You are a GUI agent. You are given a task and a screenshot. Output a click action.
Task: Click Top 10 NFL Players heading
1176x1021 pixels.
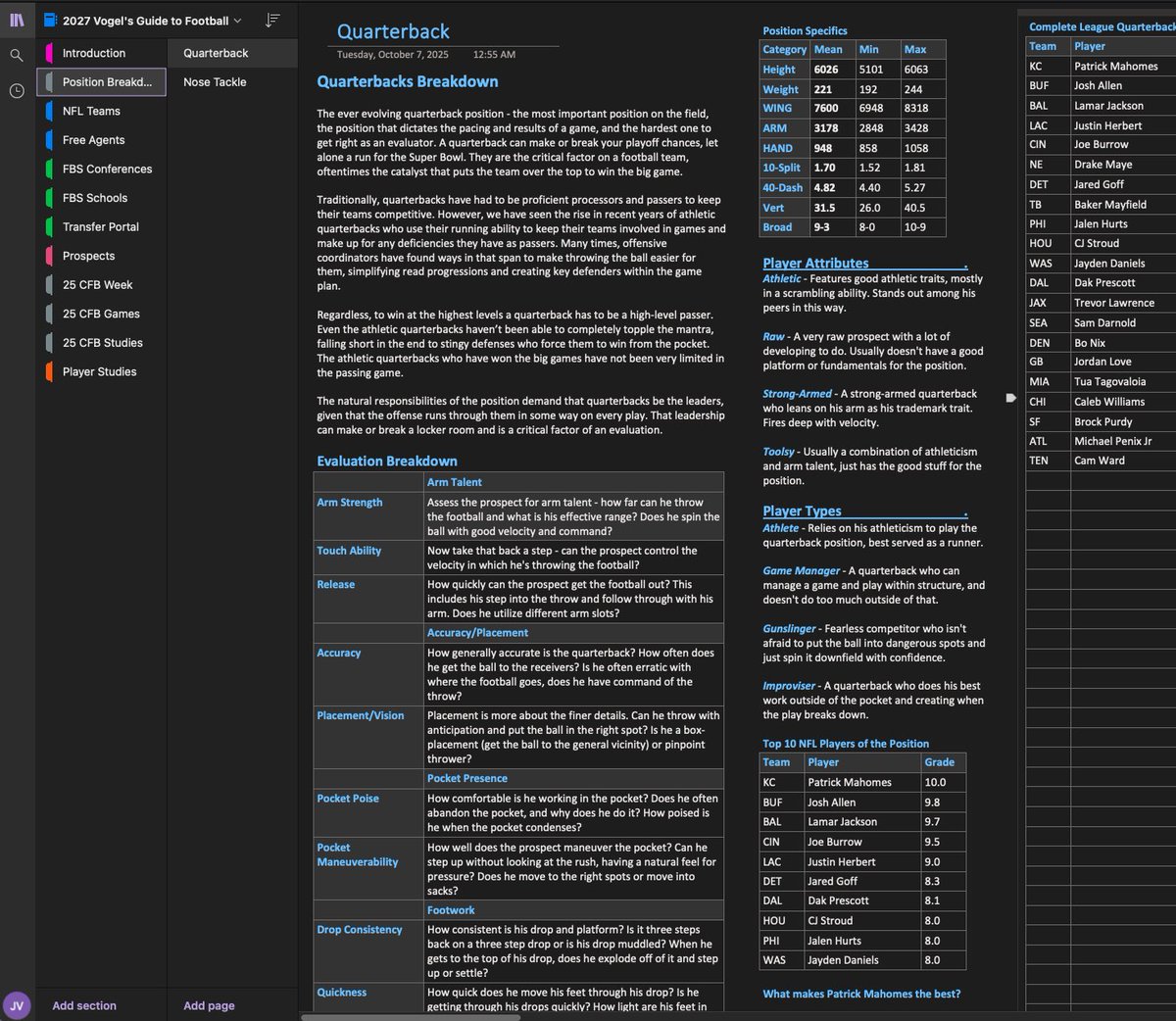[846, 744]
